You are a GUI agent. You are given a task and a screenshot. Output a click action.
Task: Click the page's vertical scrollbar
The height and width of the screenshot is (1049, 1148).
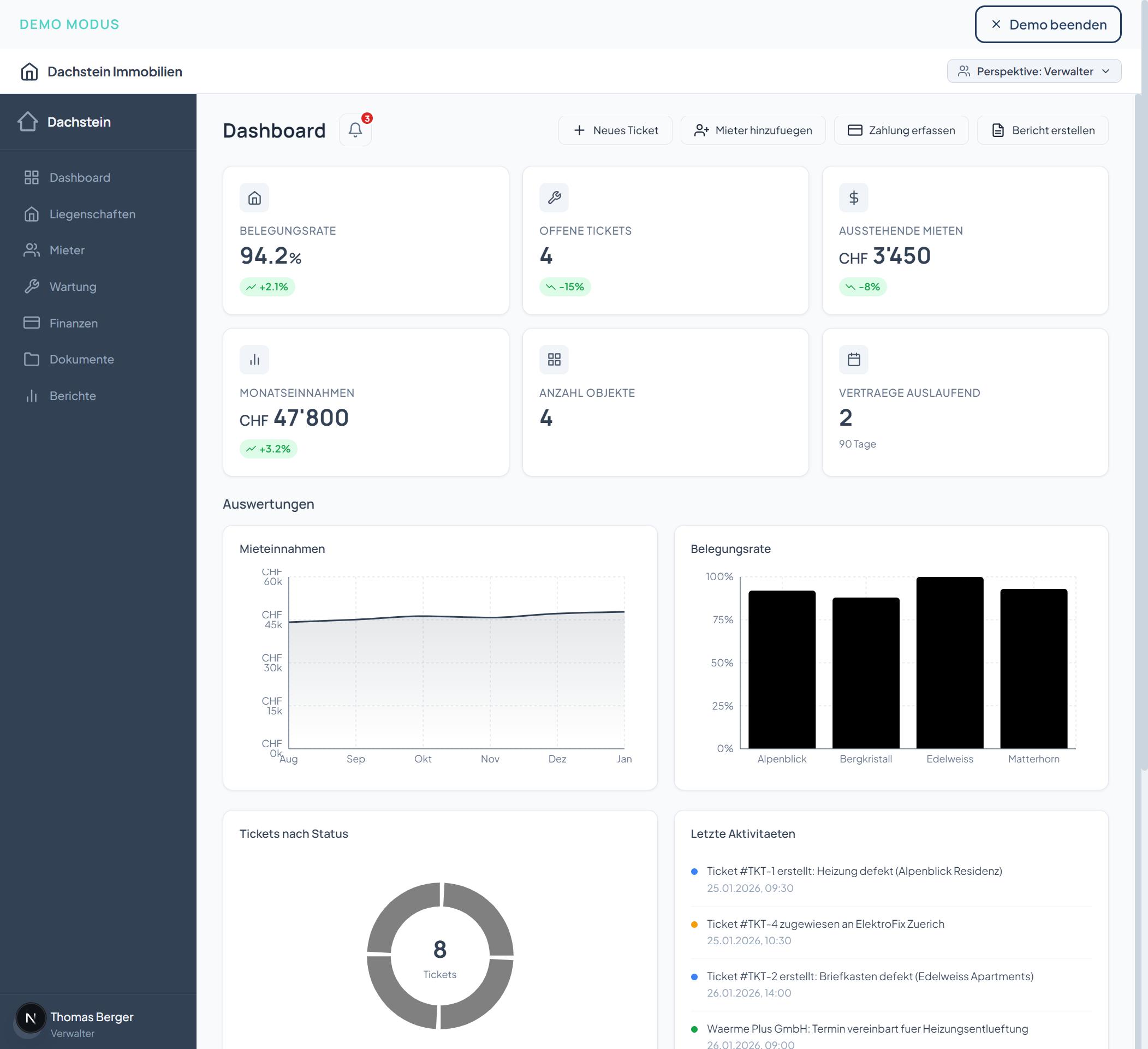[x=1143, y=398]
